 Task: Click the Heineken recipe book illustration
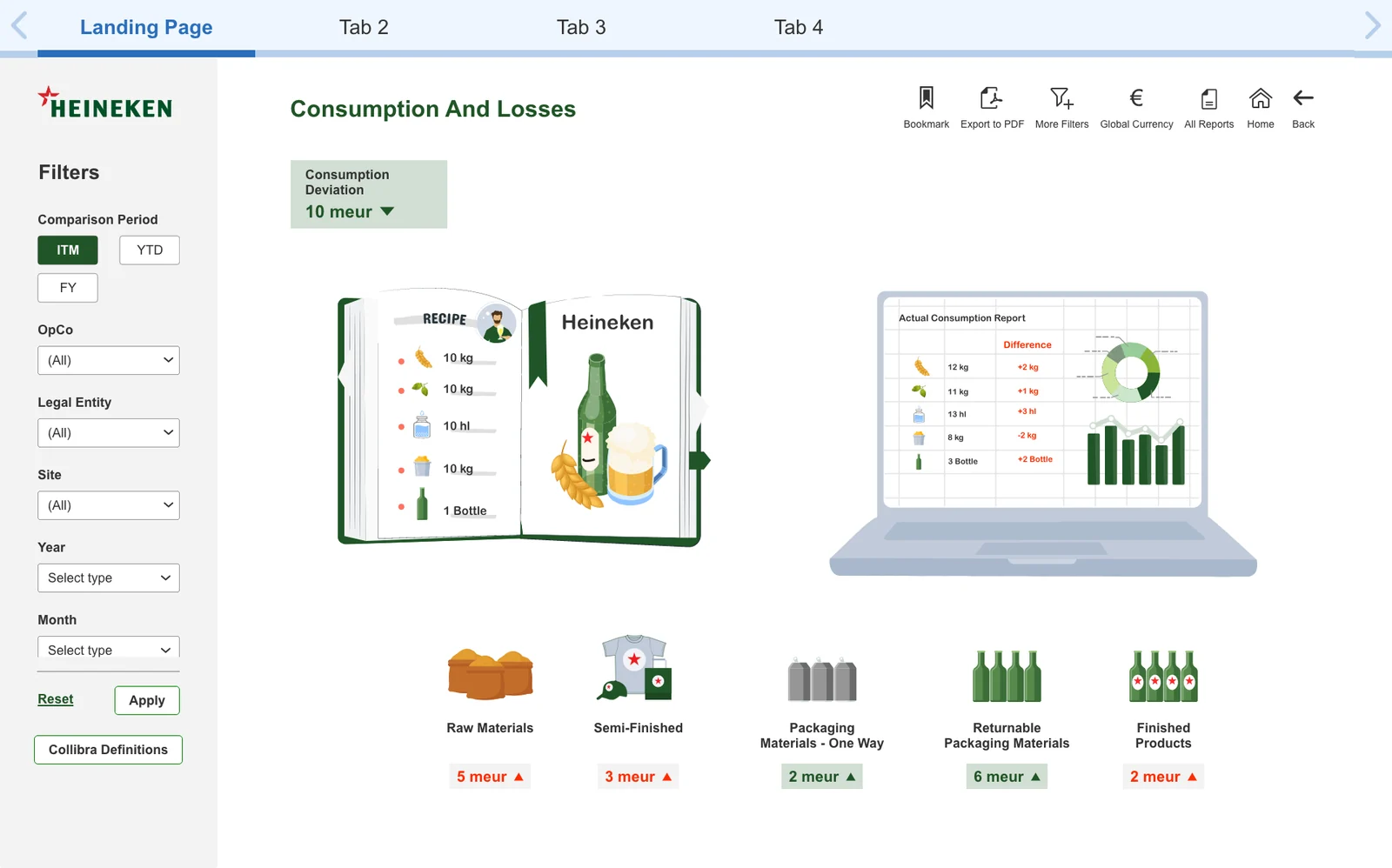523,419
